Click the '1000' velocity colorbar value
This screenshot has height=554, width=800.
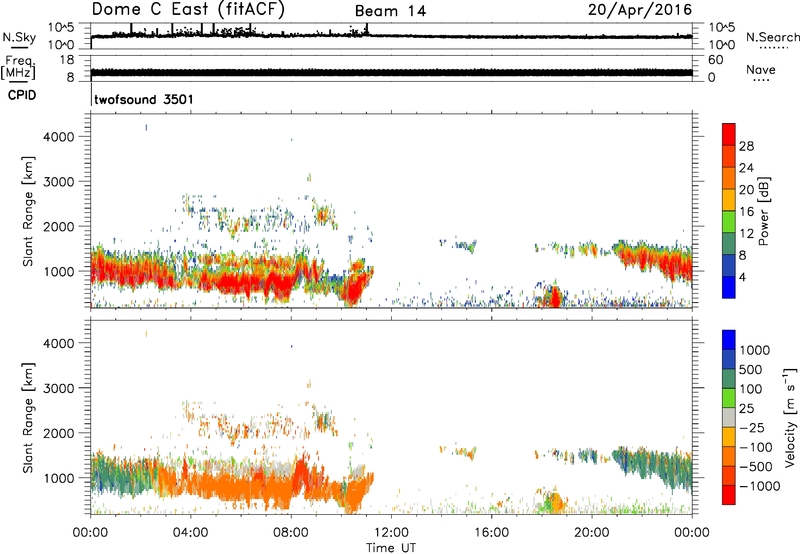(755, 350)
